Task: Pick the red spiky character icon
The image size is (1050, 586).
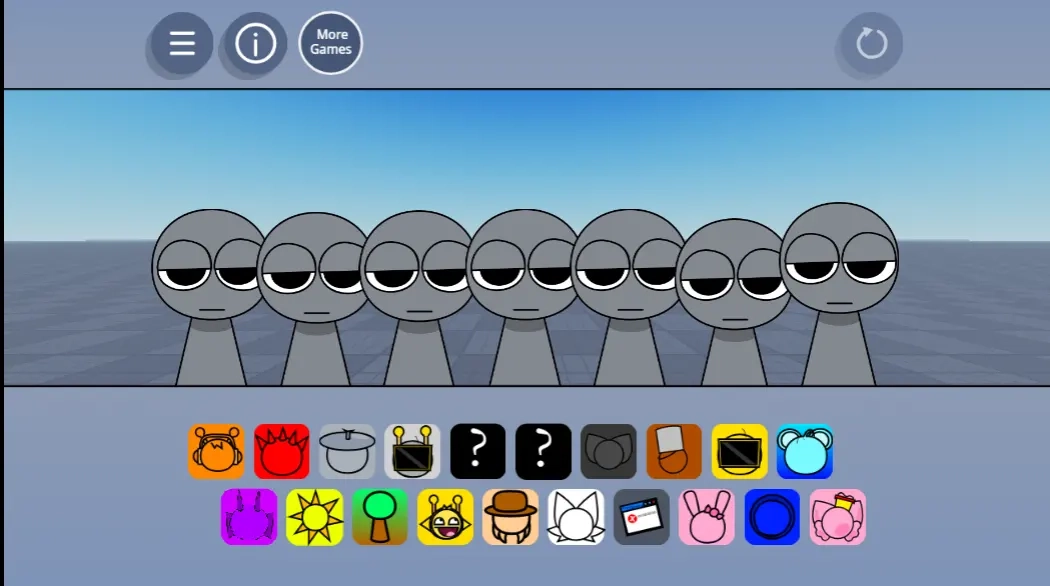Action: coord(282,451)
